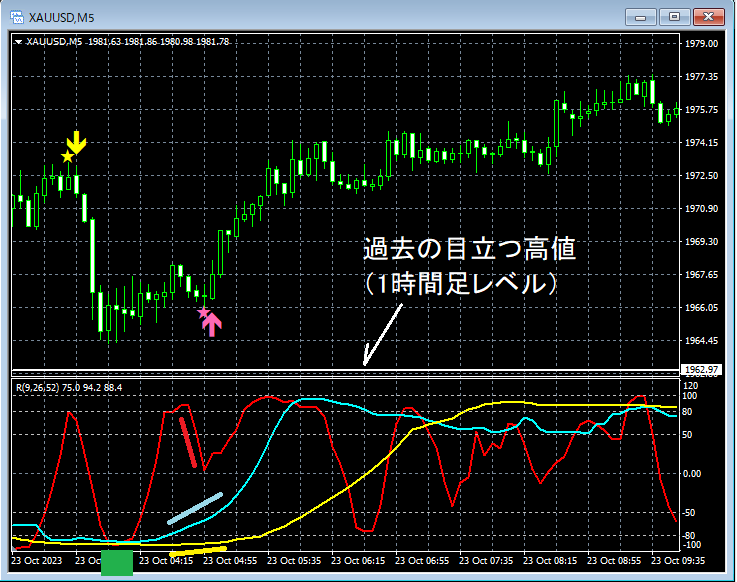Viewport: 737px width, 582px height.
Task: Click the indicator scale value 0.00
Action: click(692, 473)
